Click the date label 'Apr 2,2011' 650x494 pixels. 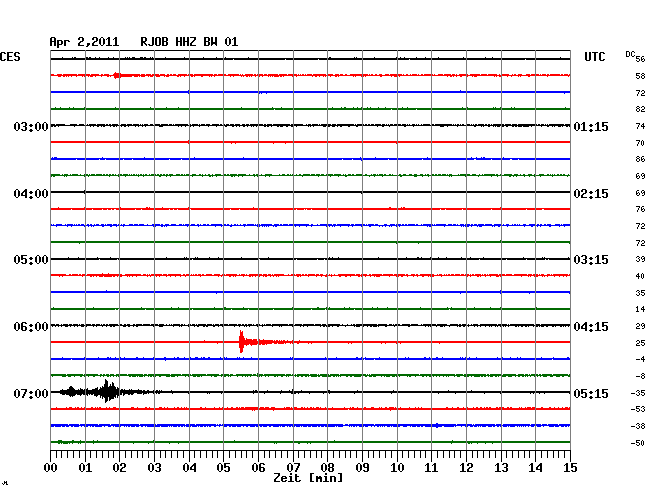pos(84,42)
